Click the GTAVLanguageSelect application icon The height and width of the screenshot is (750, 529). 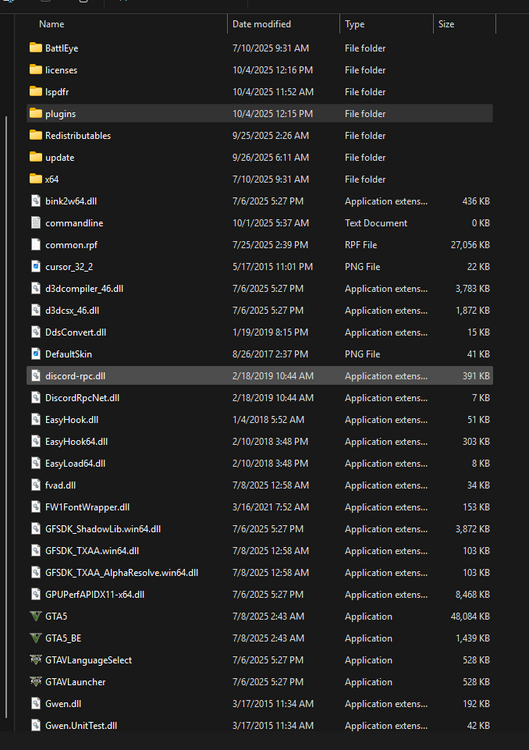(36, 660)
